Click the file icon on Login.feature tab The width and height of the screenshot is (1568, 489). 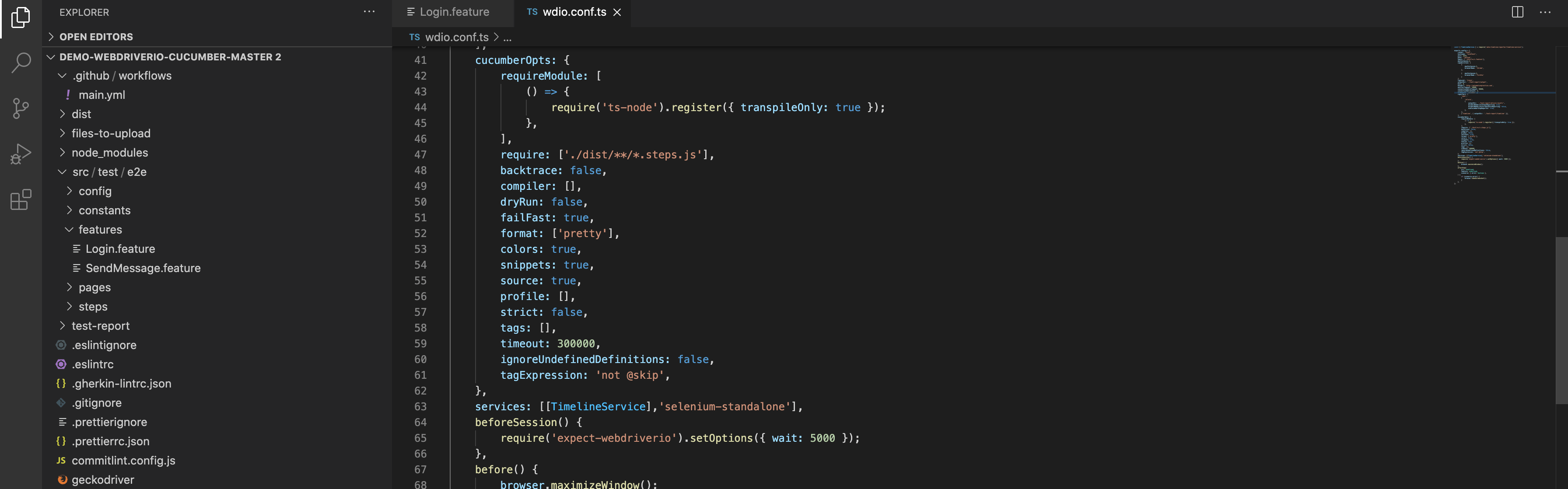411,12
